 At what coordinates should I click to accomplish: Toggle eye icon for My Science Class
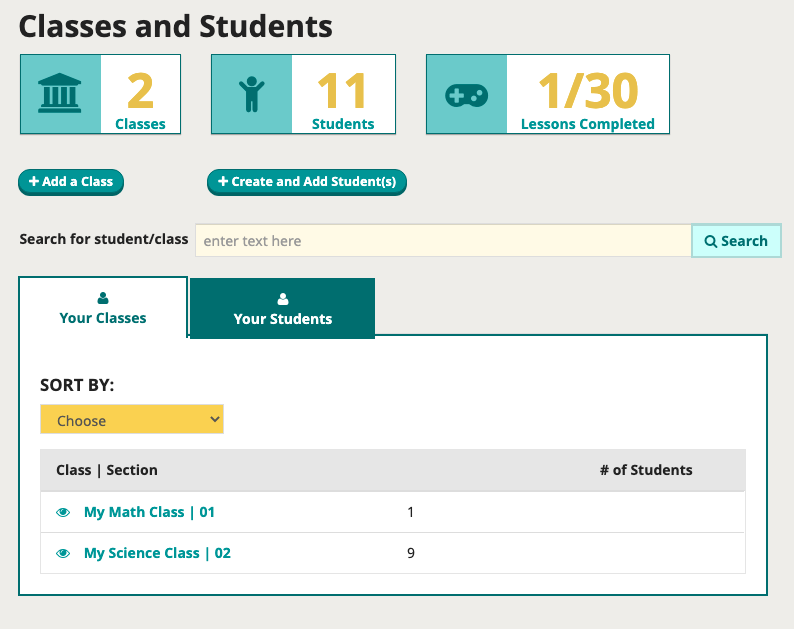tap(63, 554)
